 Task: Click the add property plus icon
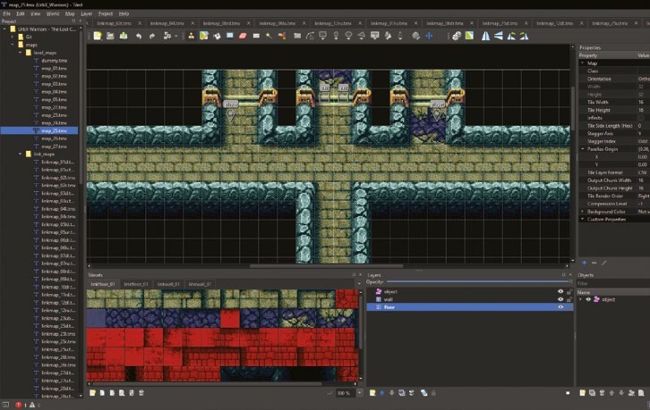[x=583, y=262]
